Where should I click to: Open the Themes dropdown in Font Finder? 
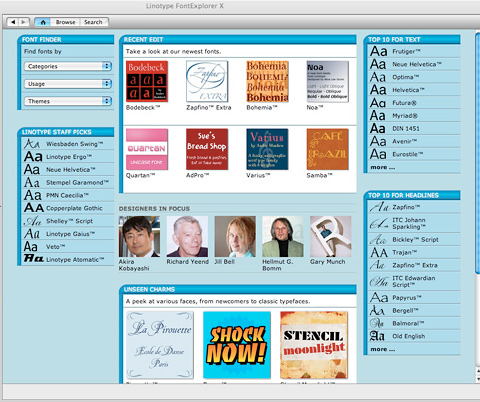pyautogui.click(x=68, y=101)
